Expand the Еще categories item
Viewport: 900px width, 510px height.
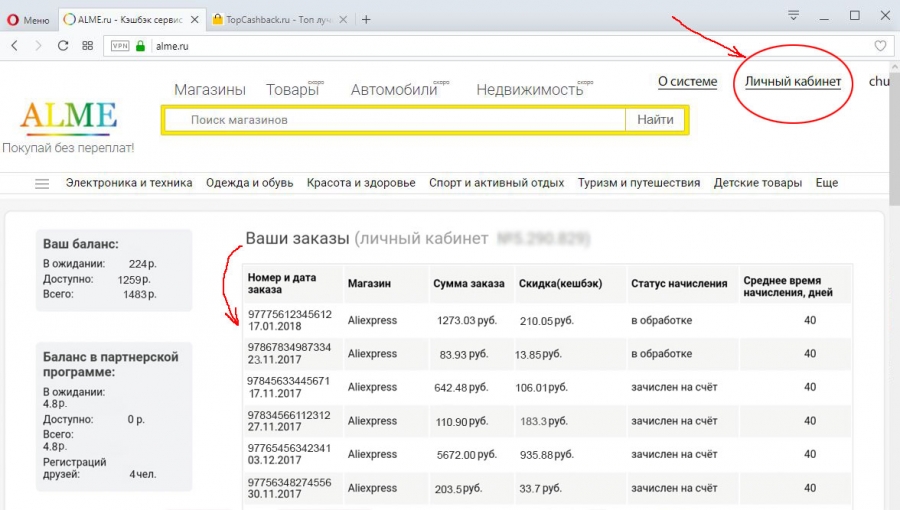(827, 182)
